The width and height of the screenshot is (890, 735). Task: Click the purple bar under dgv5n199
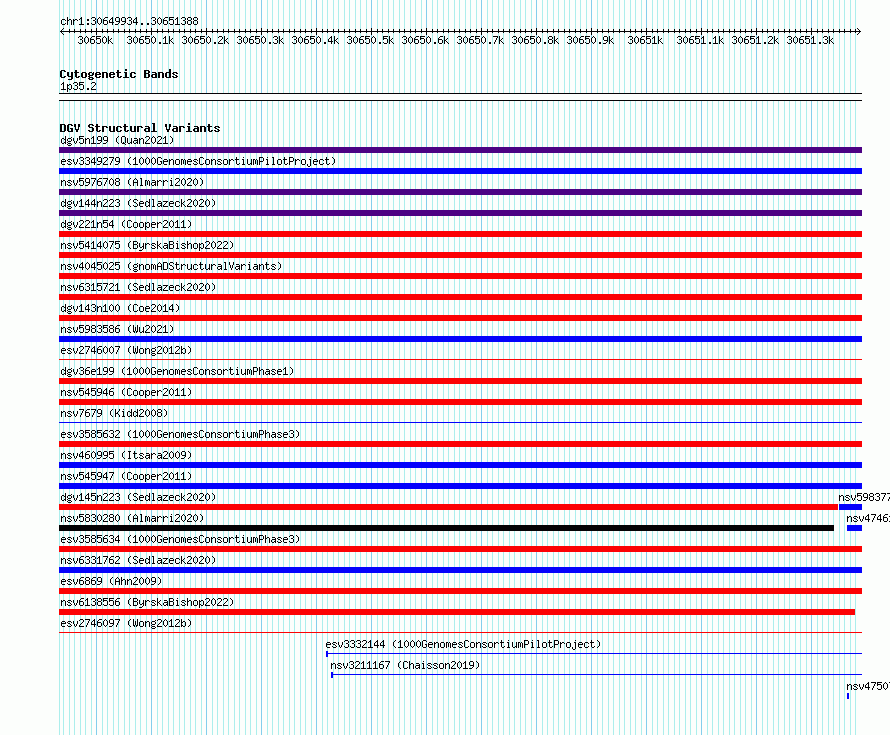coord(460,150)
